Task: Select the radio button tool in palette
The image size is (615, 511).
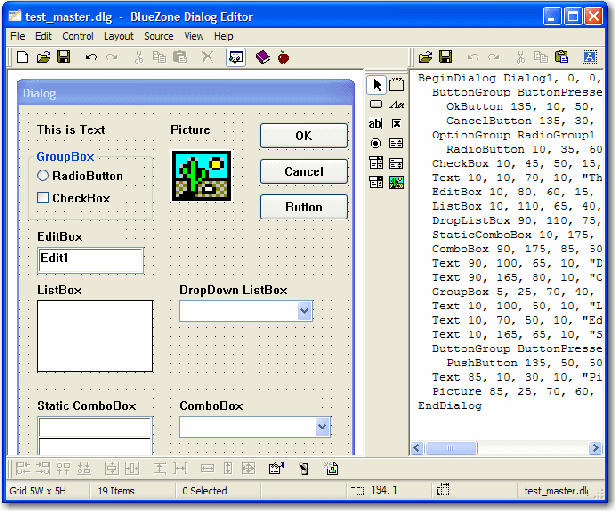Action: coord(376,143)
